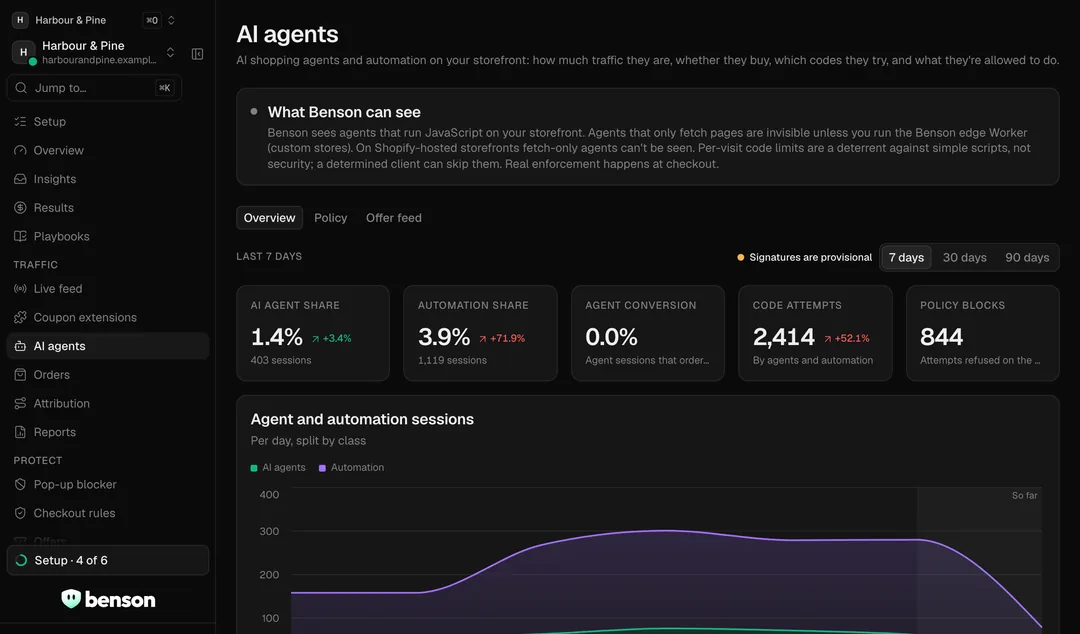The height and width of the screenshot is (634, 1080).
Task: Open Playbooks from the sidebar
Action: point(107,236)
